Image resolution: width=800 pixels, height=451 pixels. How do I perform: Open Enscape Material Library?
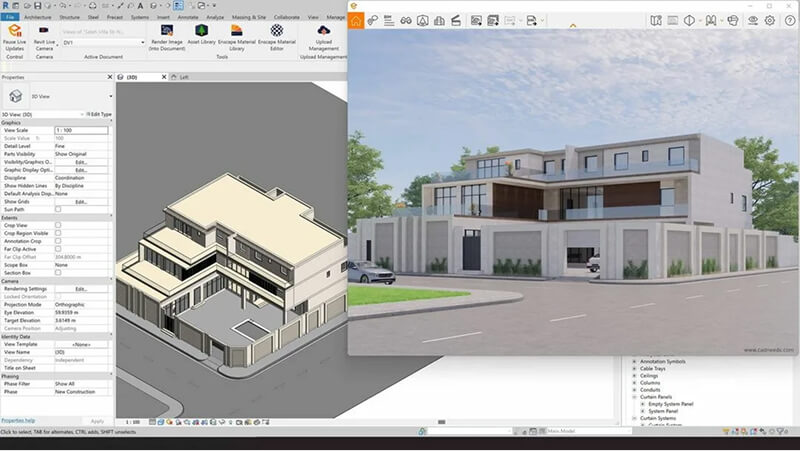236,31
